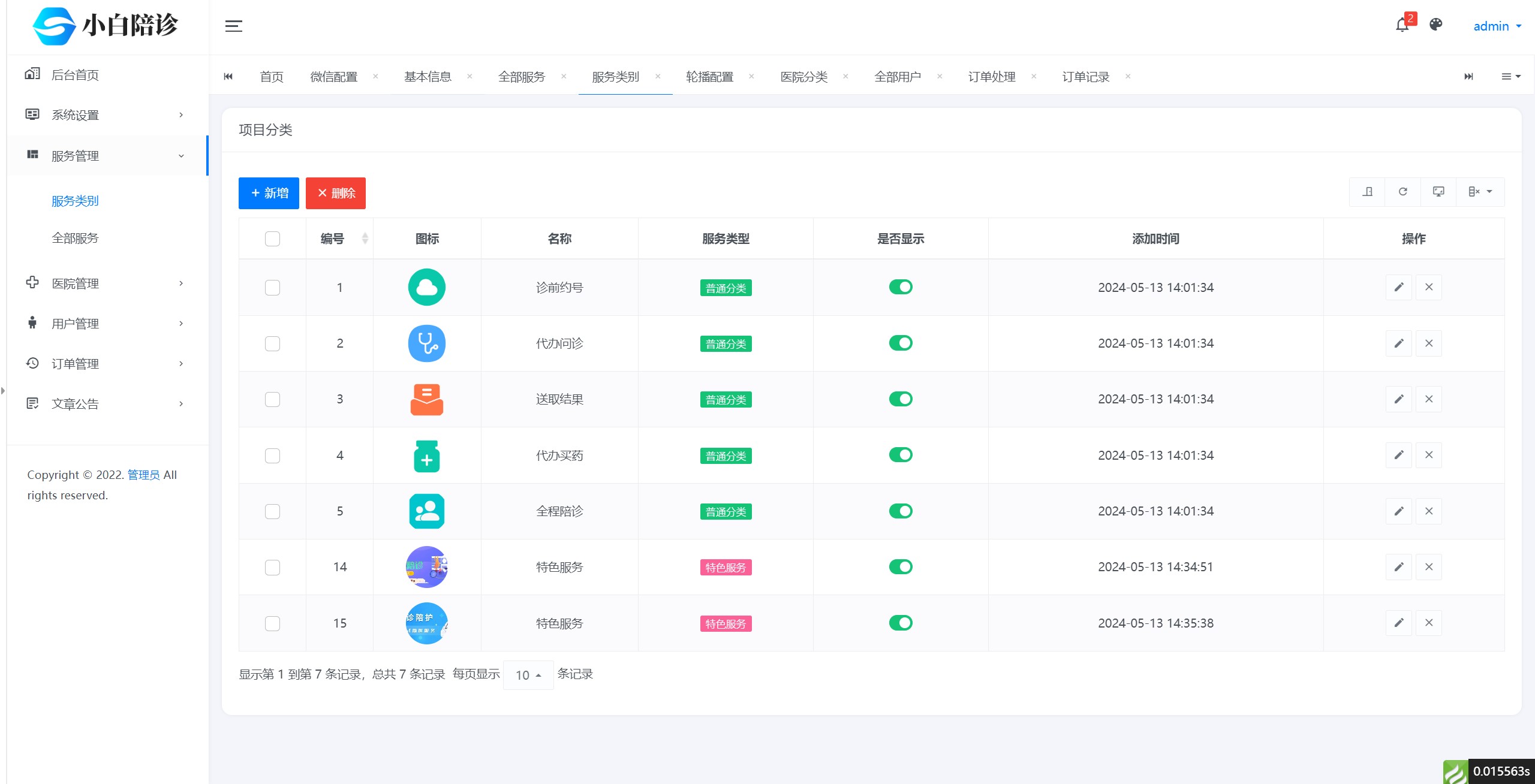Viewport: 1535px width, 784px height.
Task: Open the tab operations dropdown menu
Action: pyautogui.click(x=1510, y=76)
